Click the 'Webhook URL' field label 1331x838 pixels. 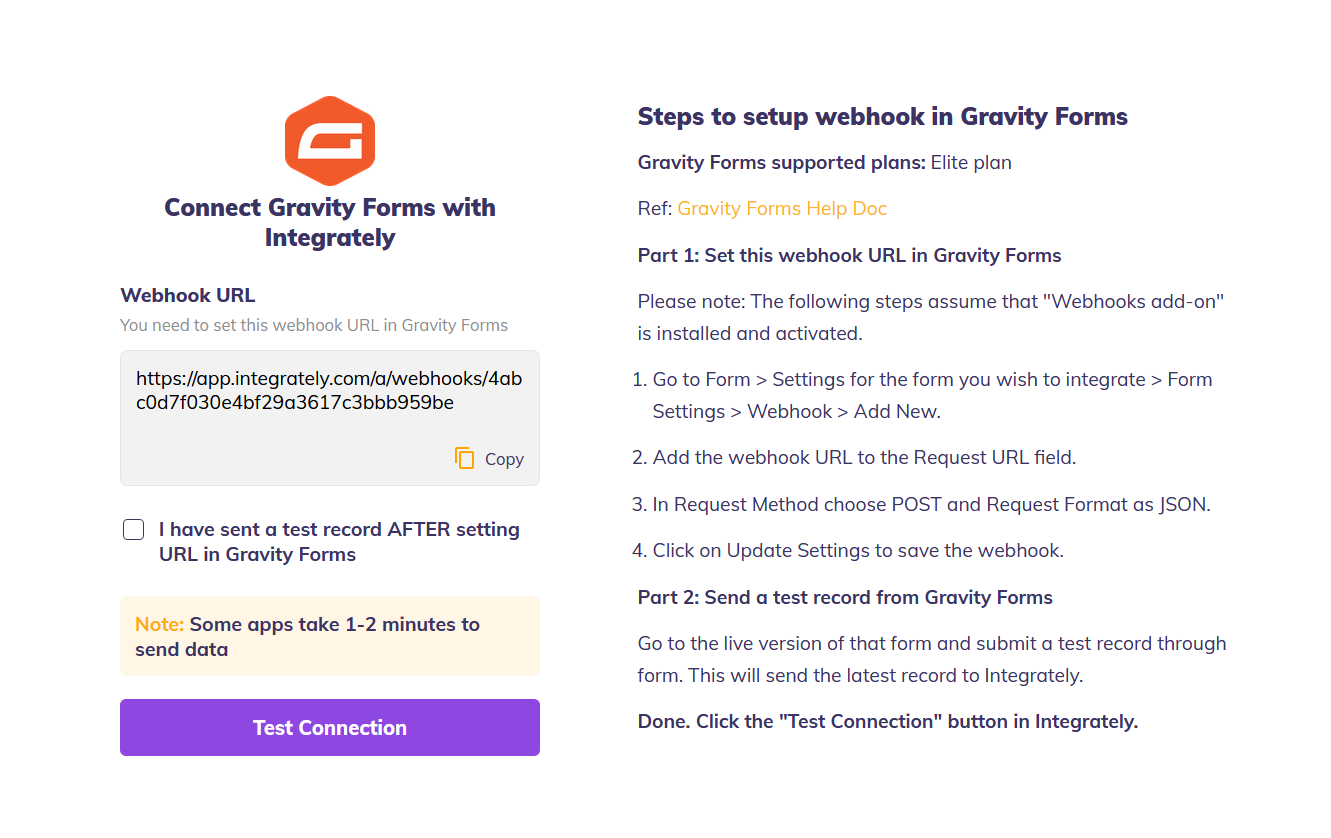pos(188,295)
